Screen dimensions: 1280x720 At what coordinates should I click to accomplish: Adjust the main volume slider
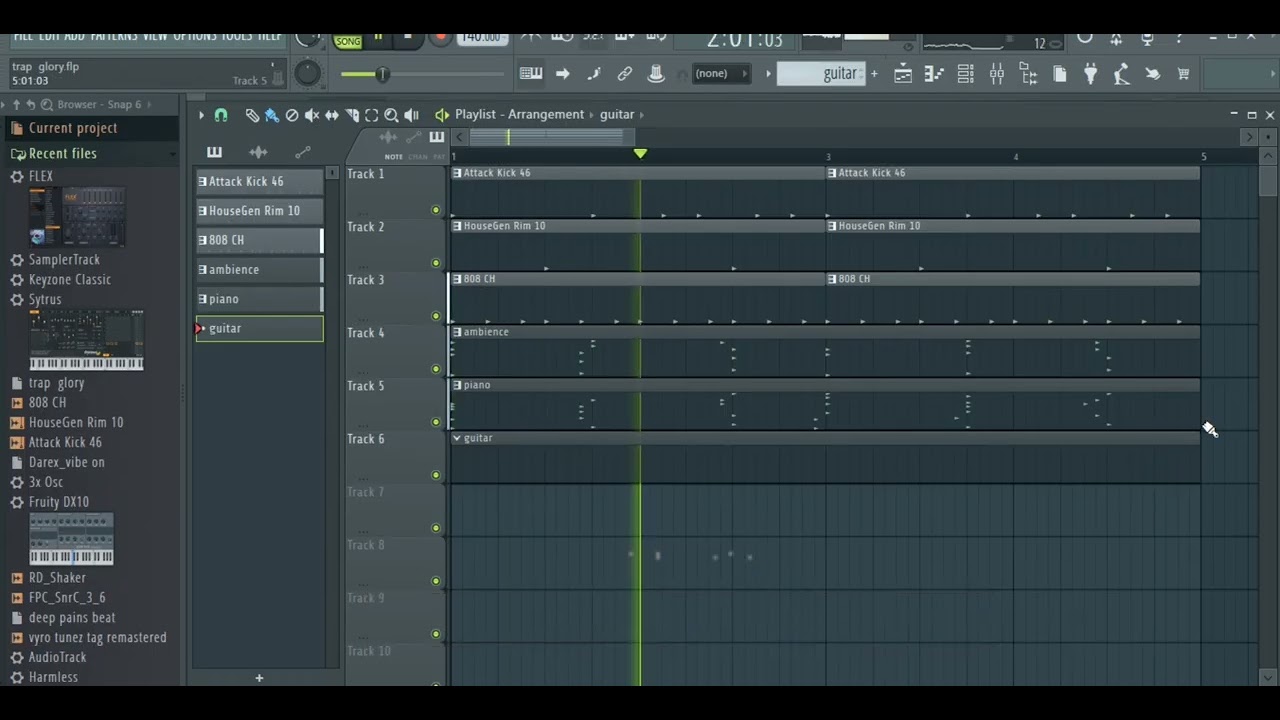pos(421,74)
